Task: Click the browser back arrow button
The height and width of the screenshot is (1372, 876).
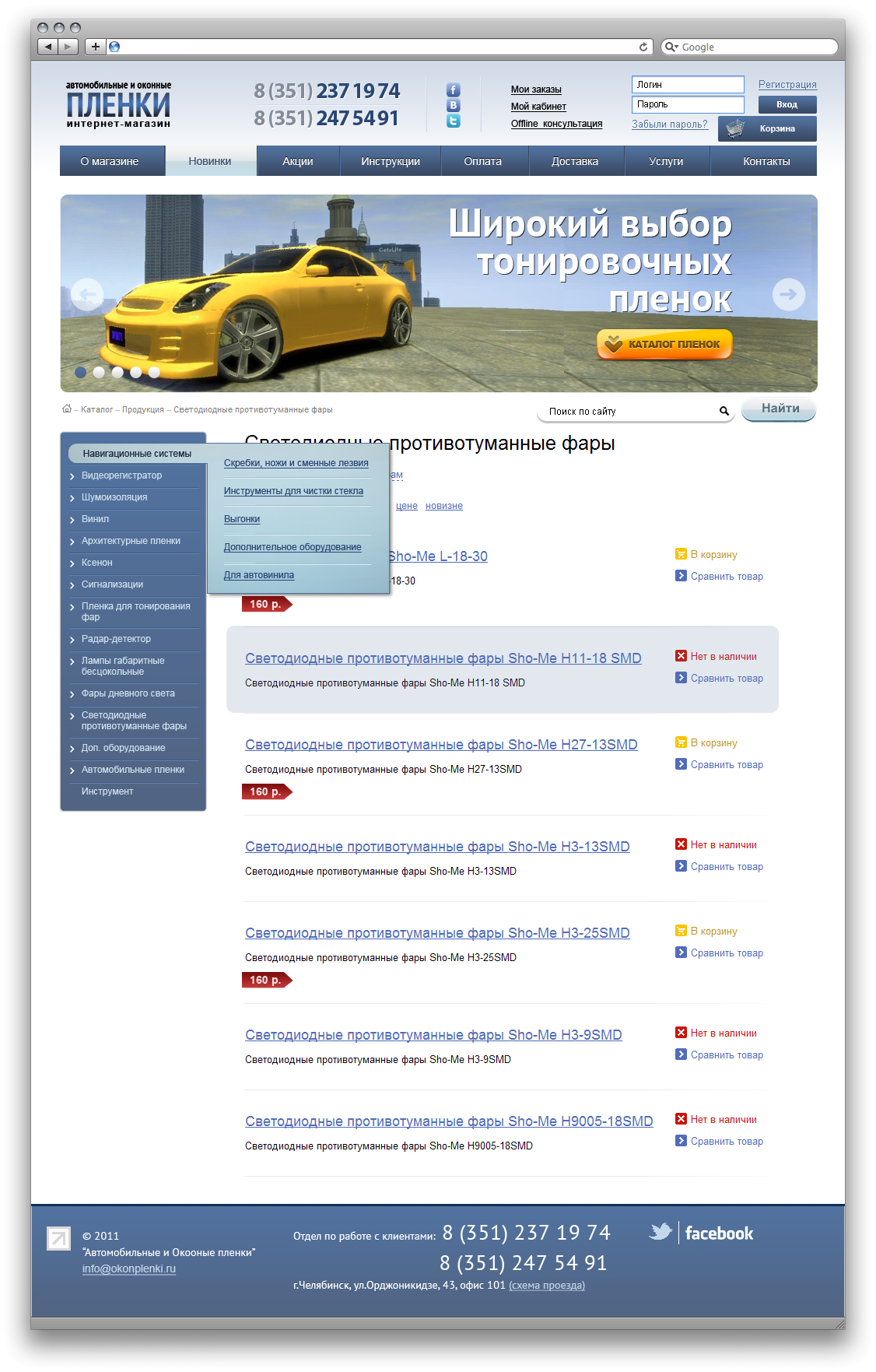Action: (x=48, y=47)
